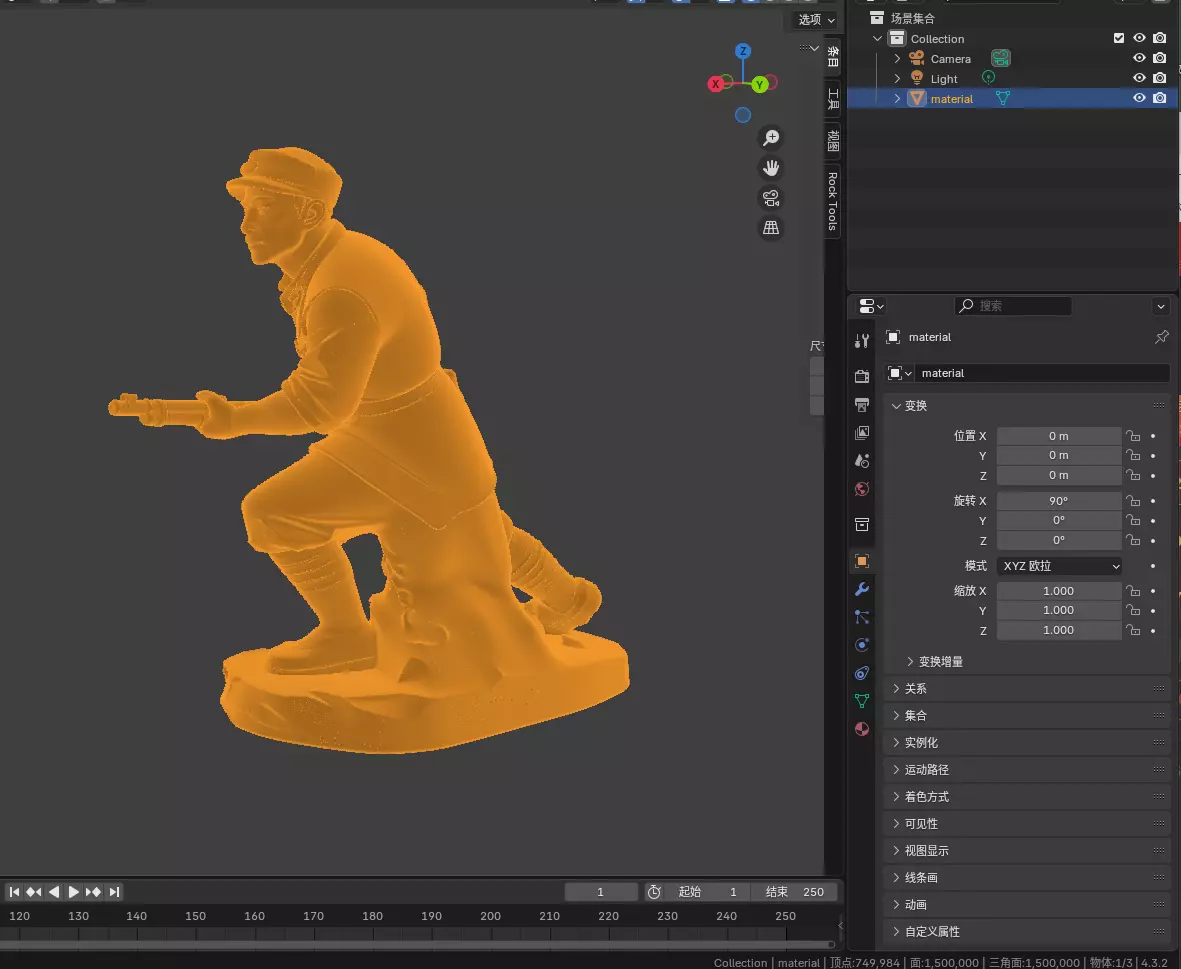Jump to the last frame

pos(114,891)
